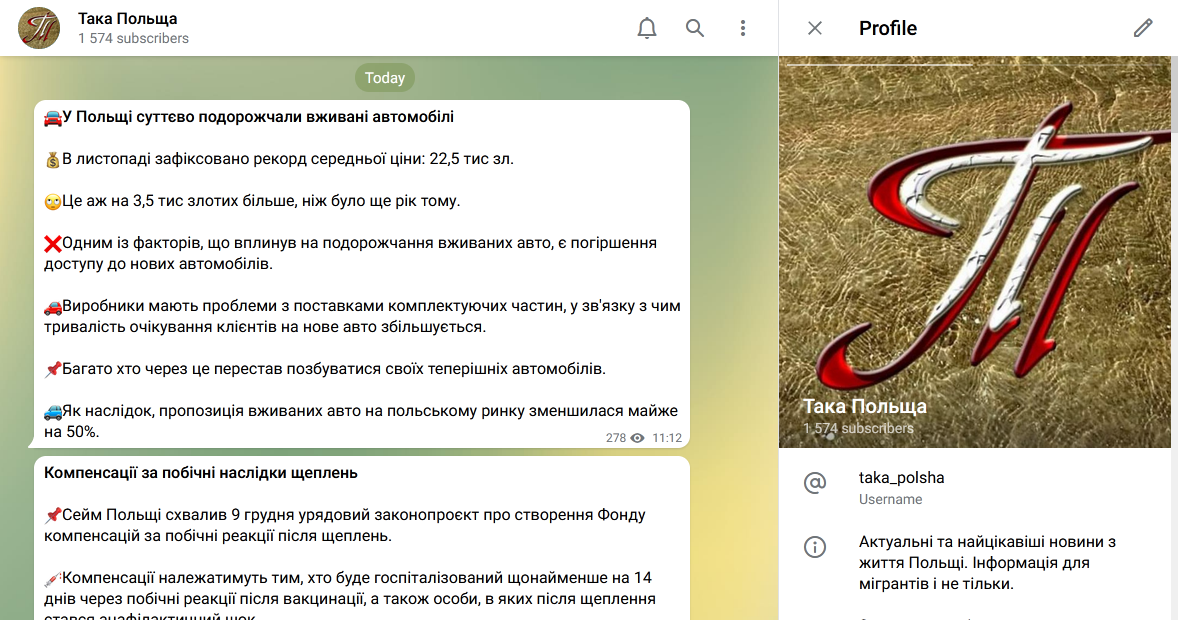The height and width of the screenshot is (620, 1178).
Task: Close the Profile panel with X
Action: pyautogui.click(x=814, y=29)
